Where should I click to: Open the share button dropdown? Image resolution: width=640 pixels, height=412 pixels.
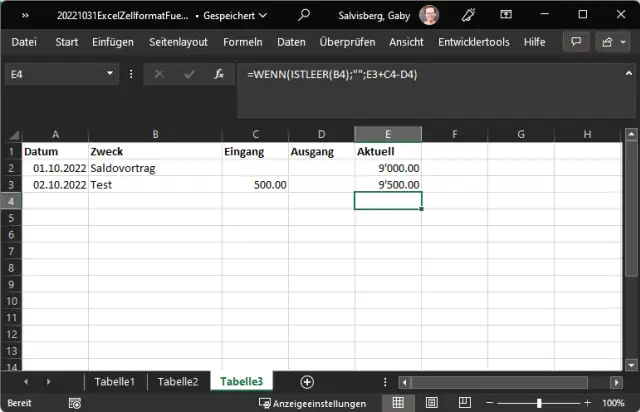coord(609,42)
